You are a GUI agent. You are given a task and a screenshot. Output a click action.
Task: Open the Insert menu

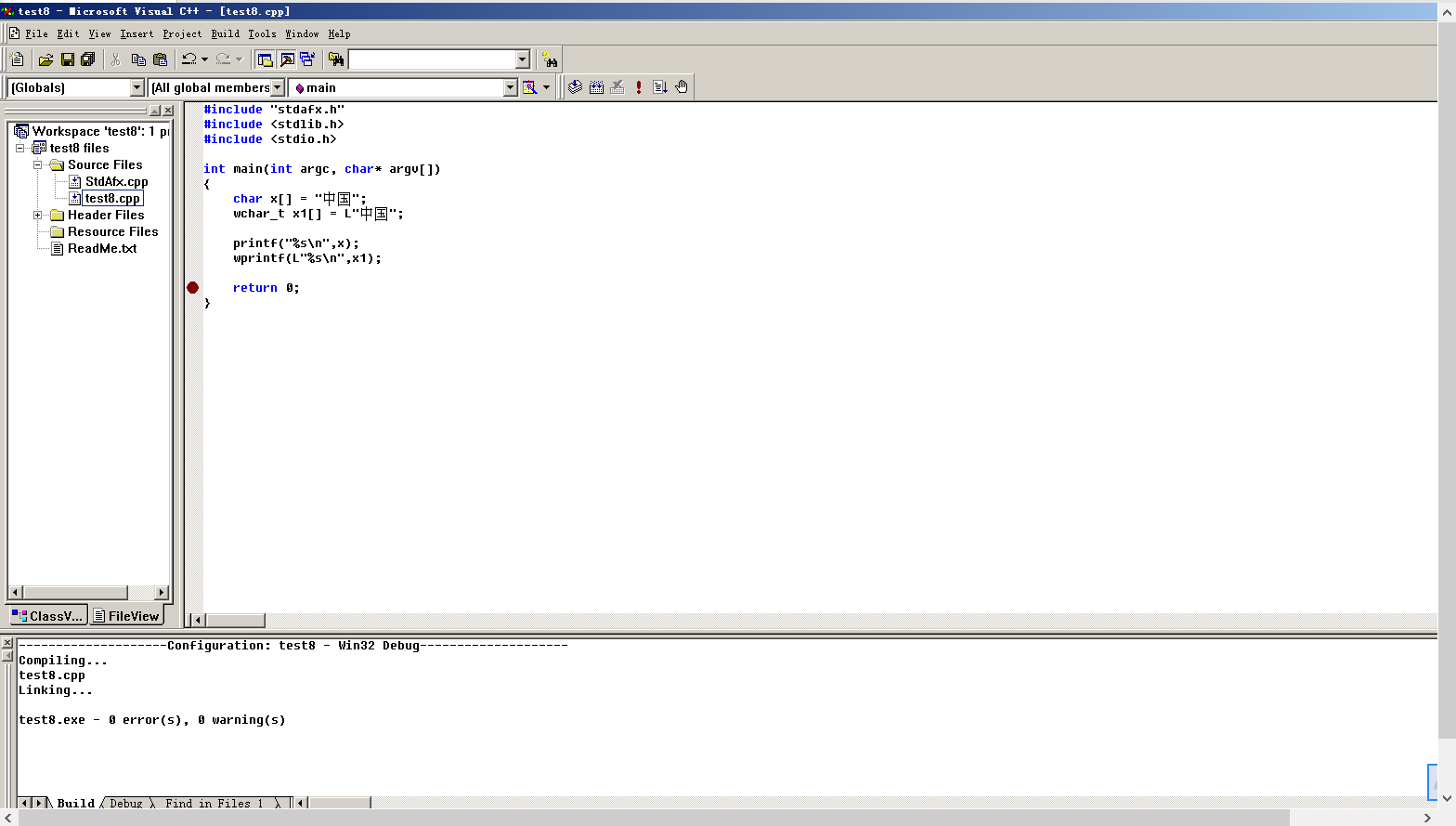(136, 33)
